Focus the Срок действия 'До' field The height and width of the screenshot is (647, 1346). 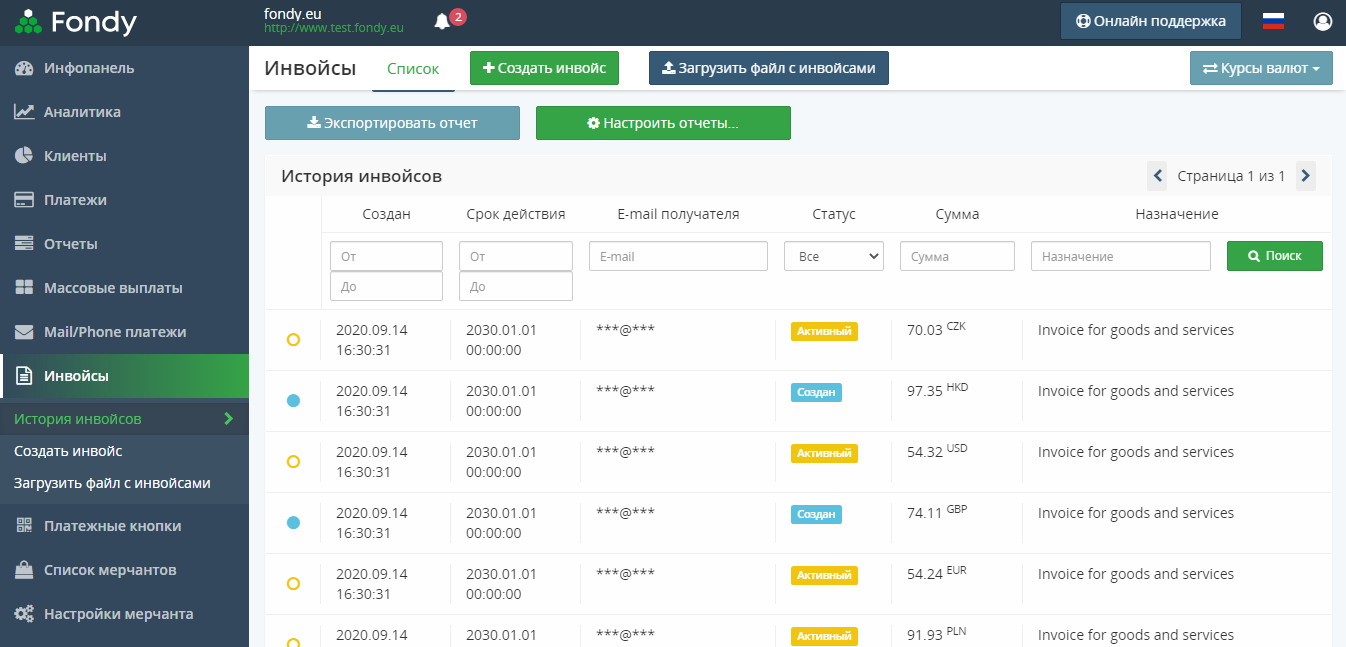coord(516,286)
